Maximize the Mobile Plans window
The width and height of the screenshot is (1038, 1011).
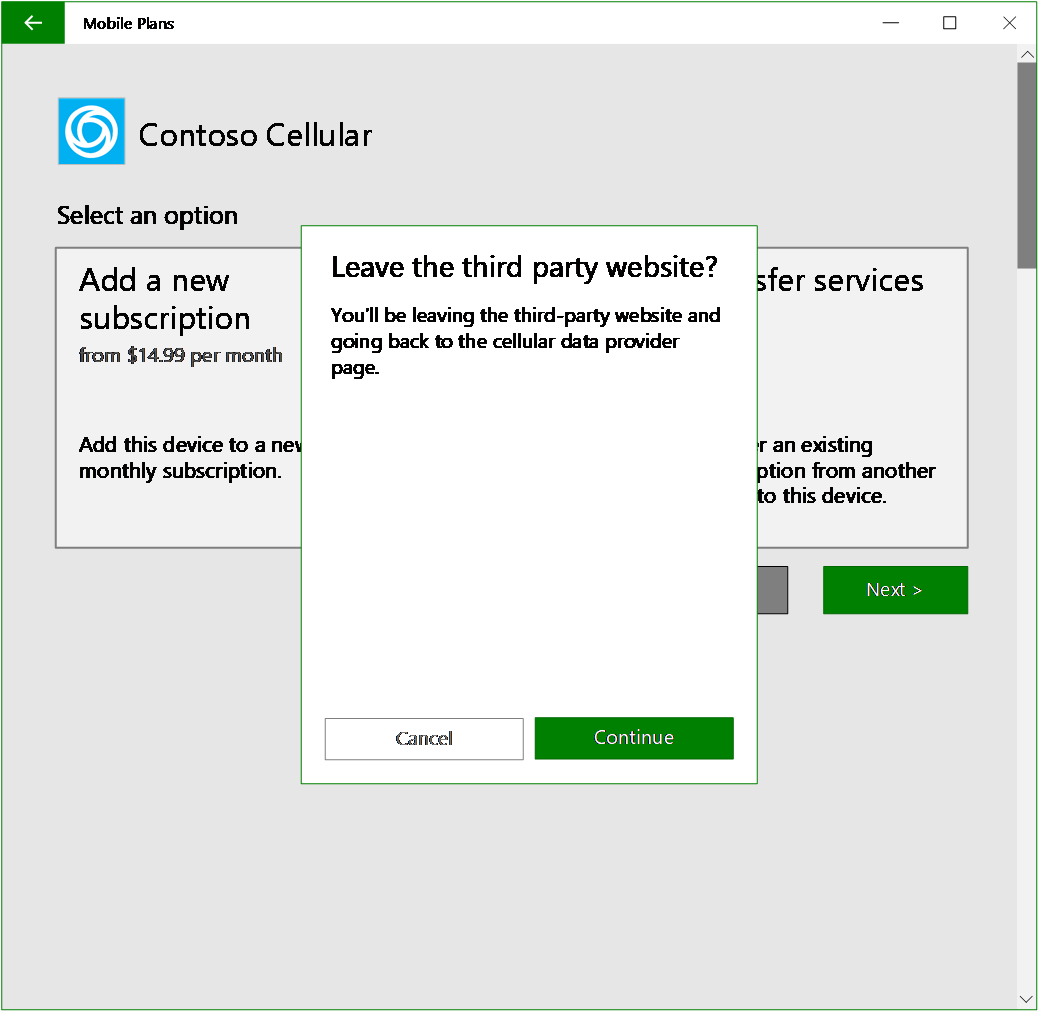point(949,23)
